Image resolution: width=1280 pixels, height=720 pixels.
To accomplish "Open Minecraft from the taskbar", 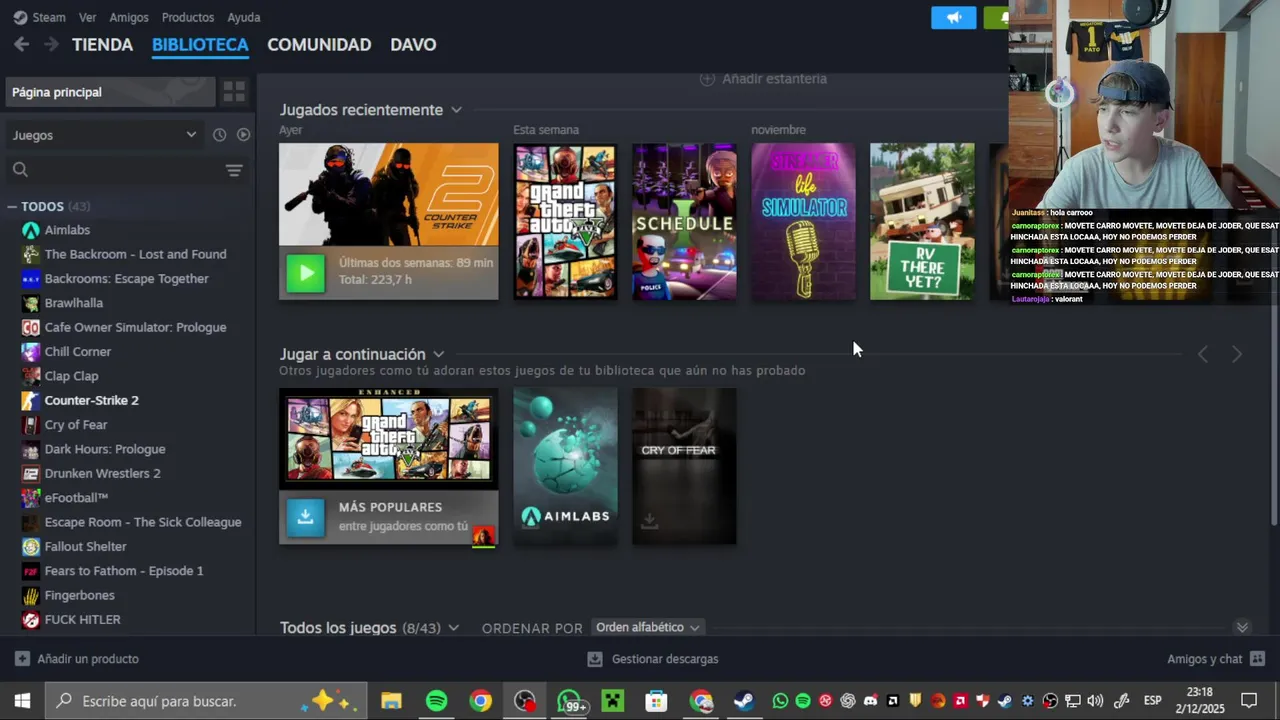I will coord(612,701).
